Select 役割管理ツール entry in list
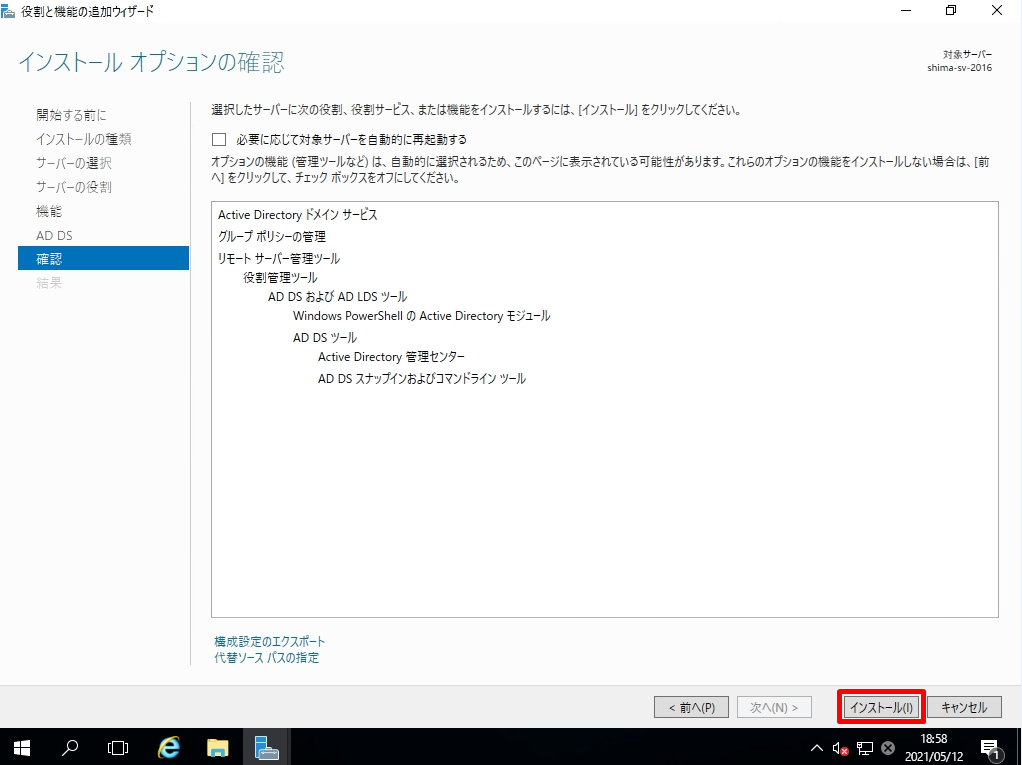This screenshot has height=765, width=1022. pos(280,278)
